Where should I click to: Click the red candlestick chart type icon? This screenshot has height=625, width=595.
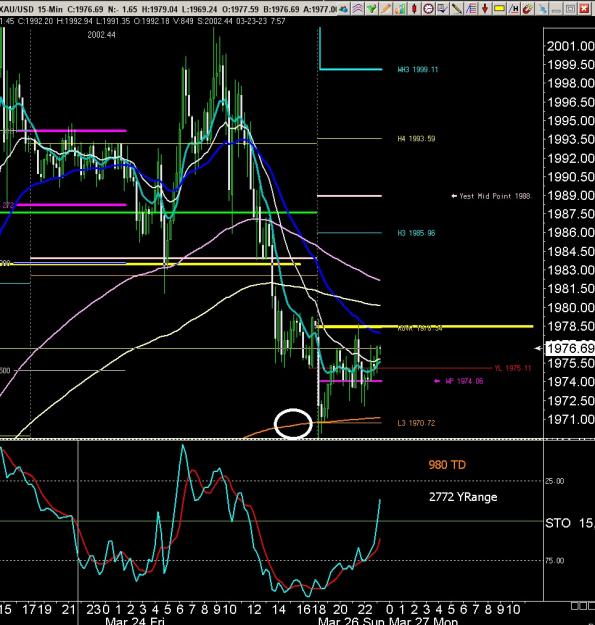(414, 8)
